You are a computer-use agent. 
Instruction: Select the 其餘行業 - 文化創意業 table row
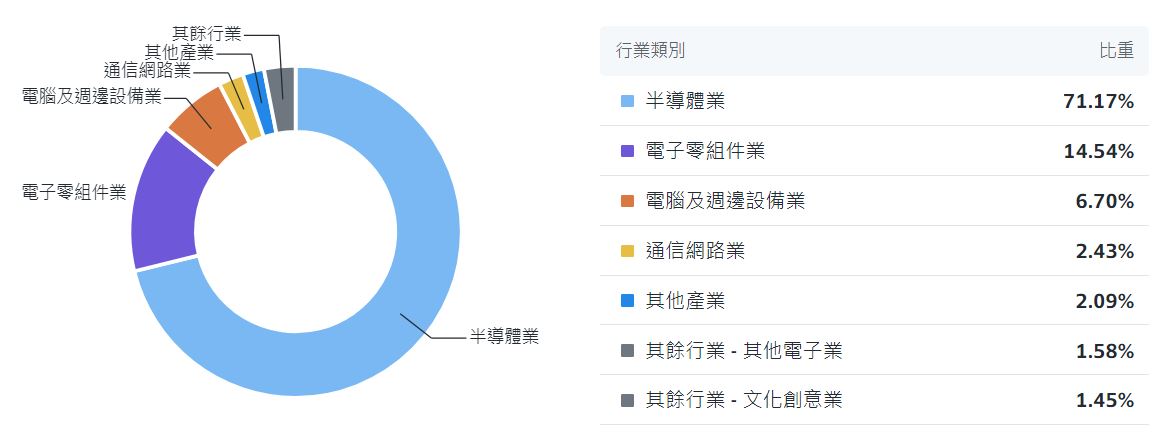(x=744, y=400)
